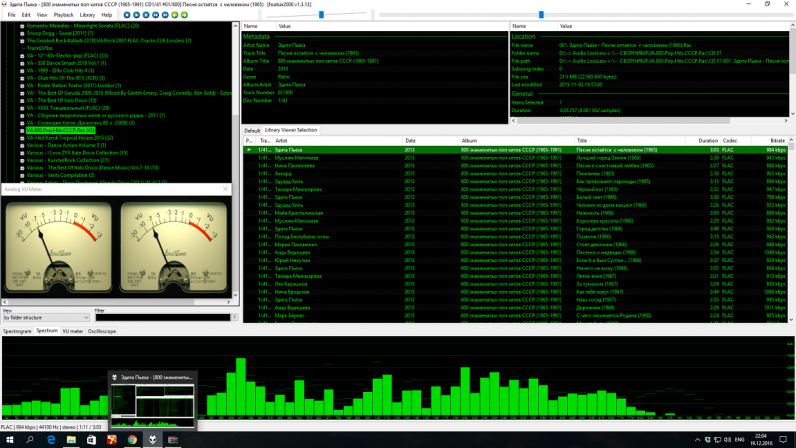This screenshot has width=796, height=448.
Task: Expand the VA - Club Hits Of The 80'S node
Action: 22,78
